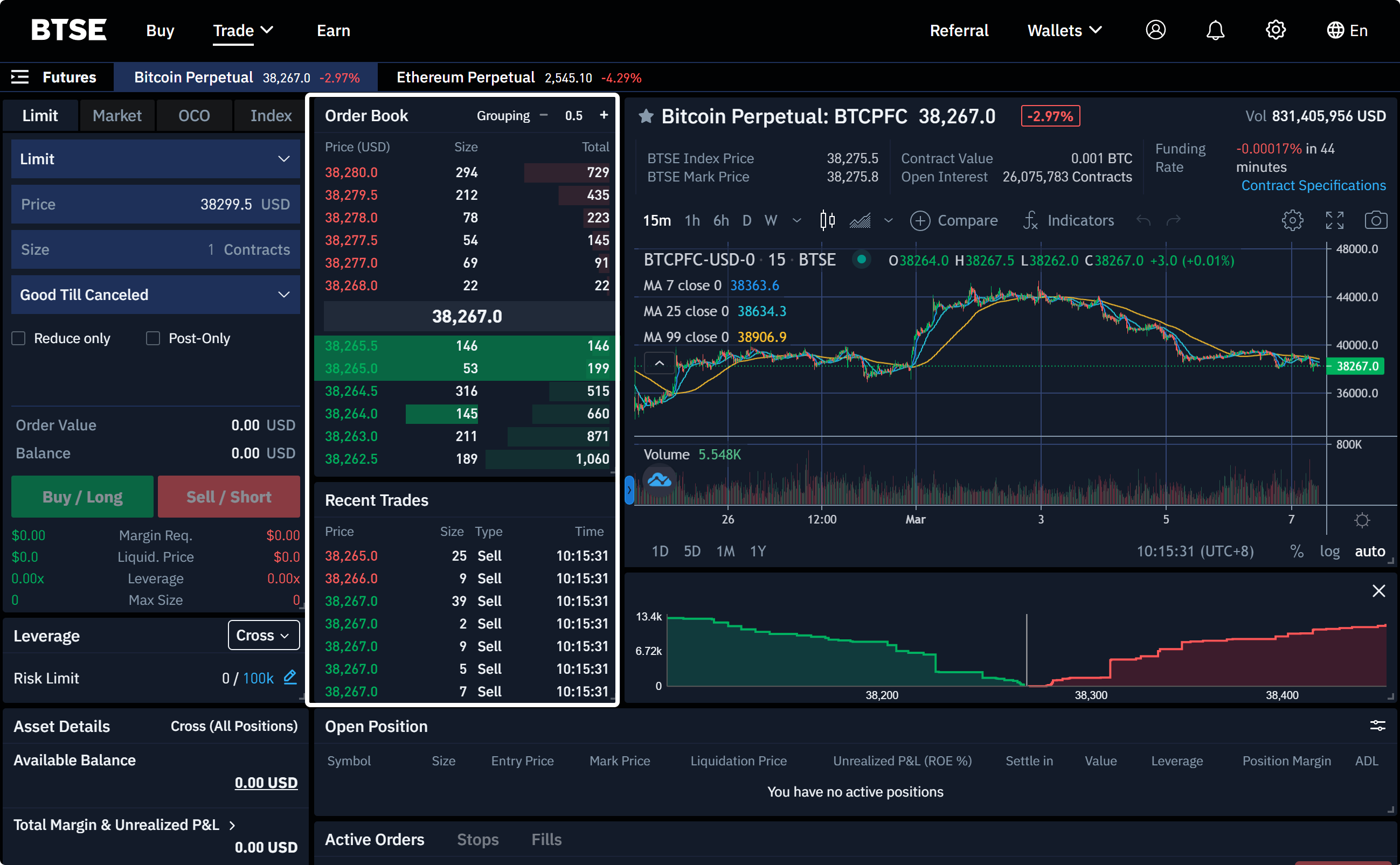Viewport: 1400px width, 865px height.
Task: Expand the chart type dropdown arrow
Action: coord(888,220)
